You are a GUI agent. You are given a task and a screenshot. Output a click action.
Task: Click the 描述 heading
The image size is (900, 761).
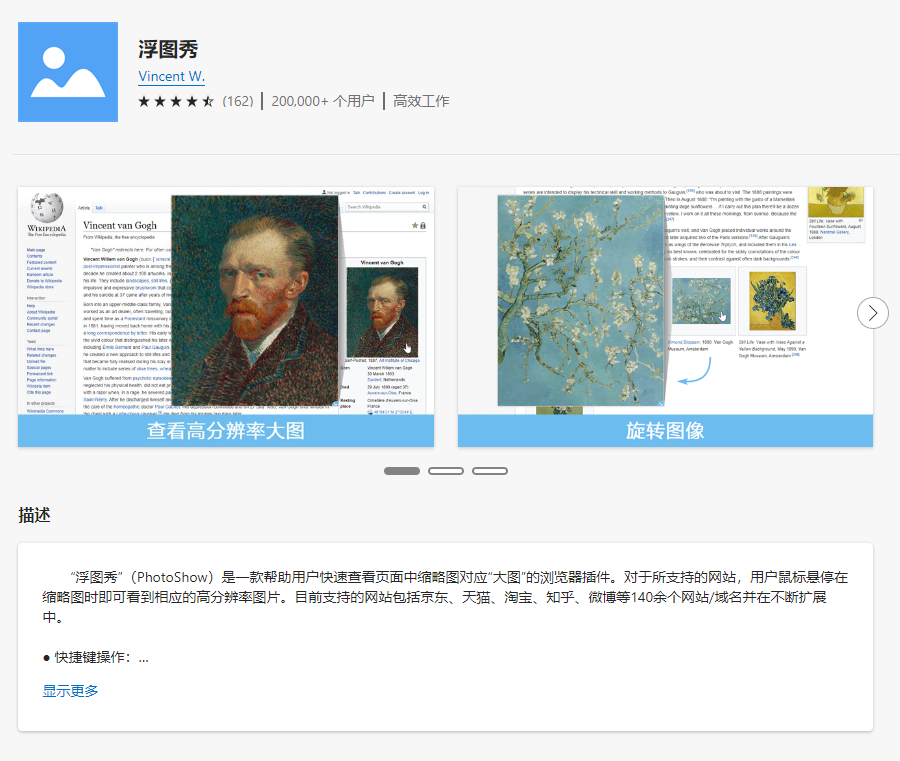[34, 515]
